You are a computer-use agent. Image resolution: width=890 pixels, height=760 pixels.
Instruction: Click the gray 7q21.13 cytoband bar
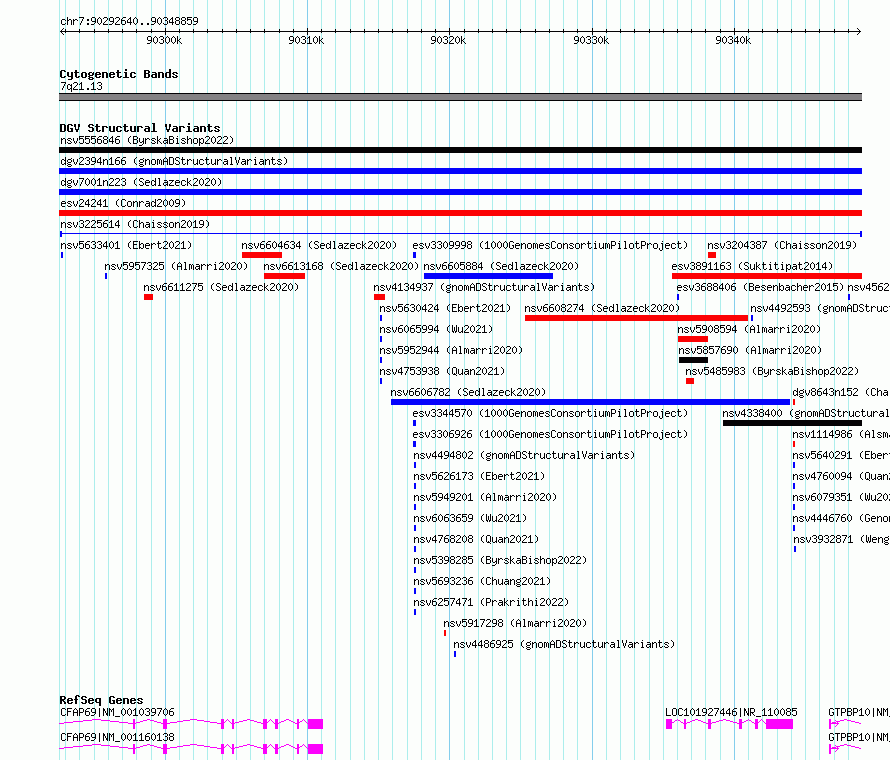(x=460, y=97)
